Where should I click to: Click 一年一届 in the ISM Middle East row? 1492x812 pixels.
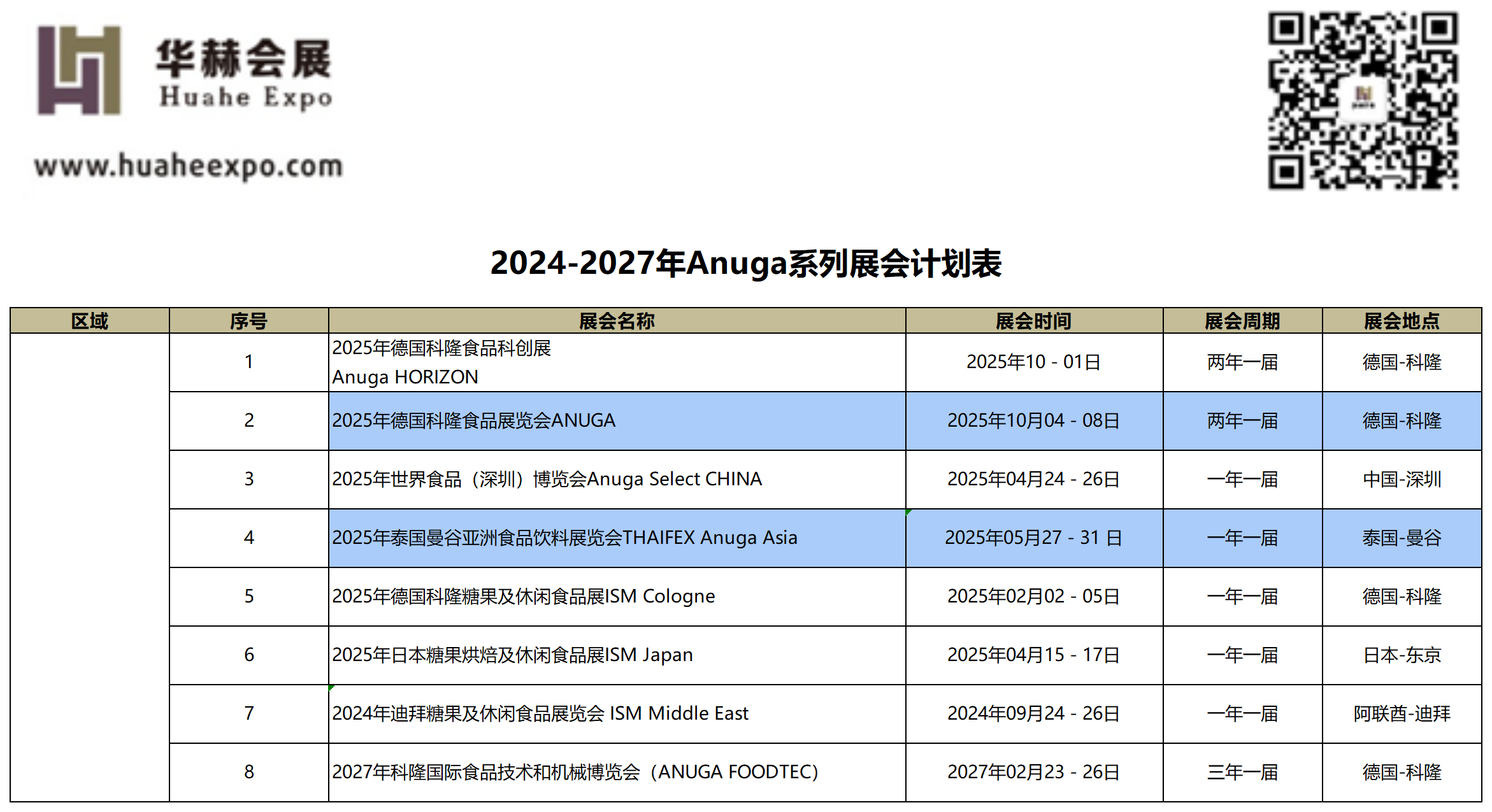click(x=1243, y=714)
